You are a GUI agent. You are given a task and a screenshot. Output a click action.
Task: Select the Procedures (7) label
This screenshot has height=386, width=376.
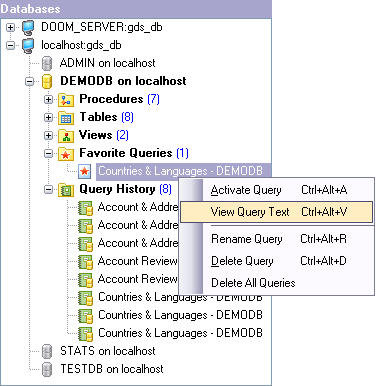[119, 99]
